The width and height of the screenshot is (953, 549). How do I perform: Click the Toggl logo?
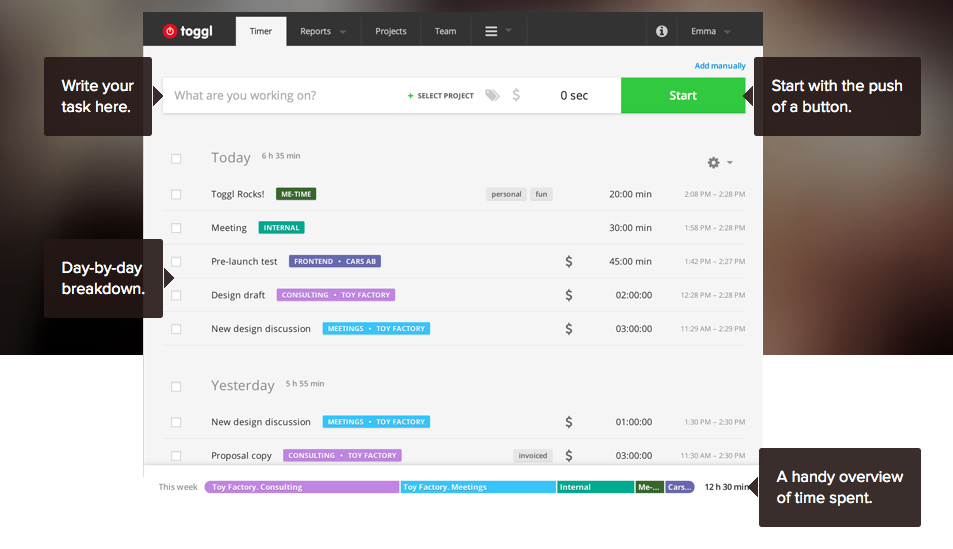click(x=188, y=31)
